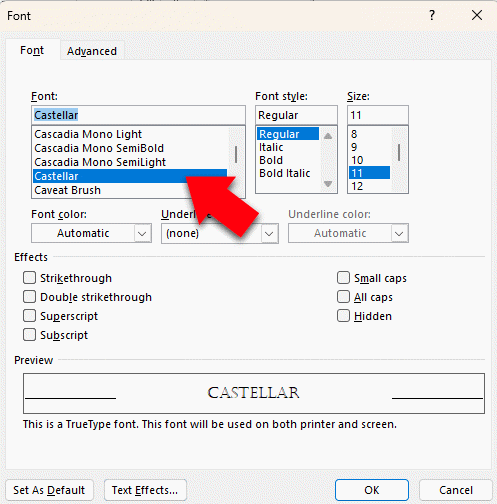Enable the Double strikethrough checkbox
This screenshot has height=504, width=497.
pyautogui.click(x=29, y=297)
